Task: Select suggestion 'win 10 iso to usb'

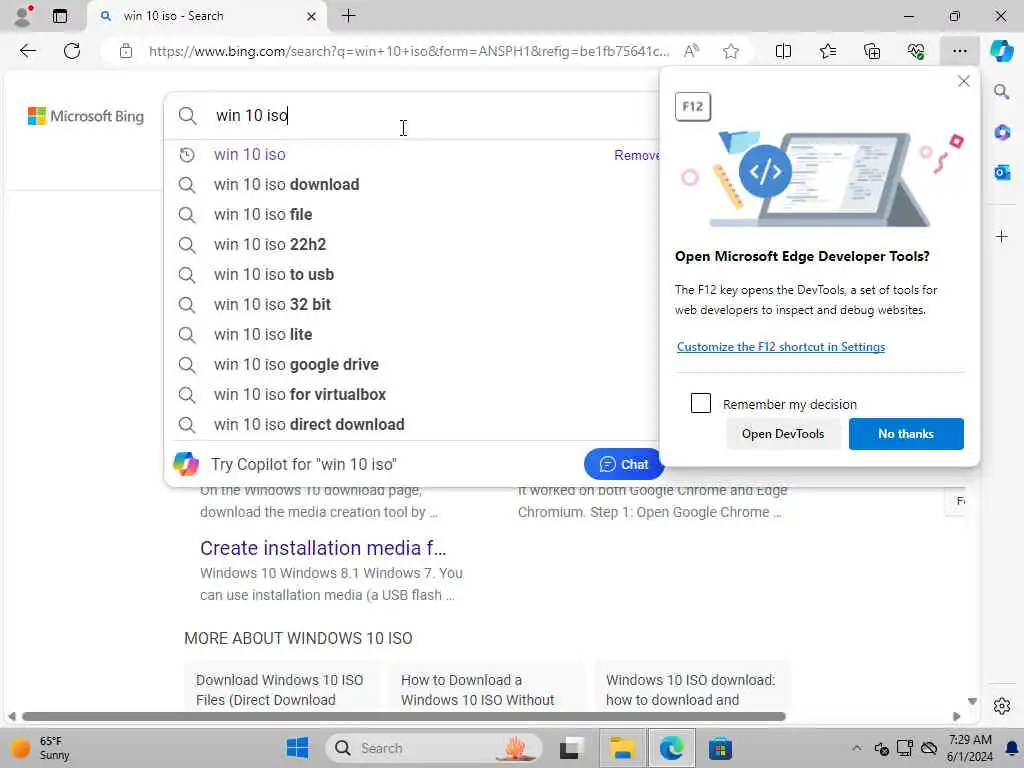Action: tap(411, 275)
